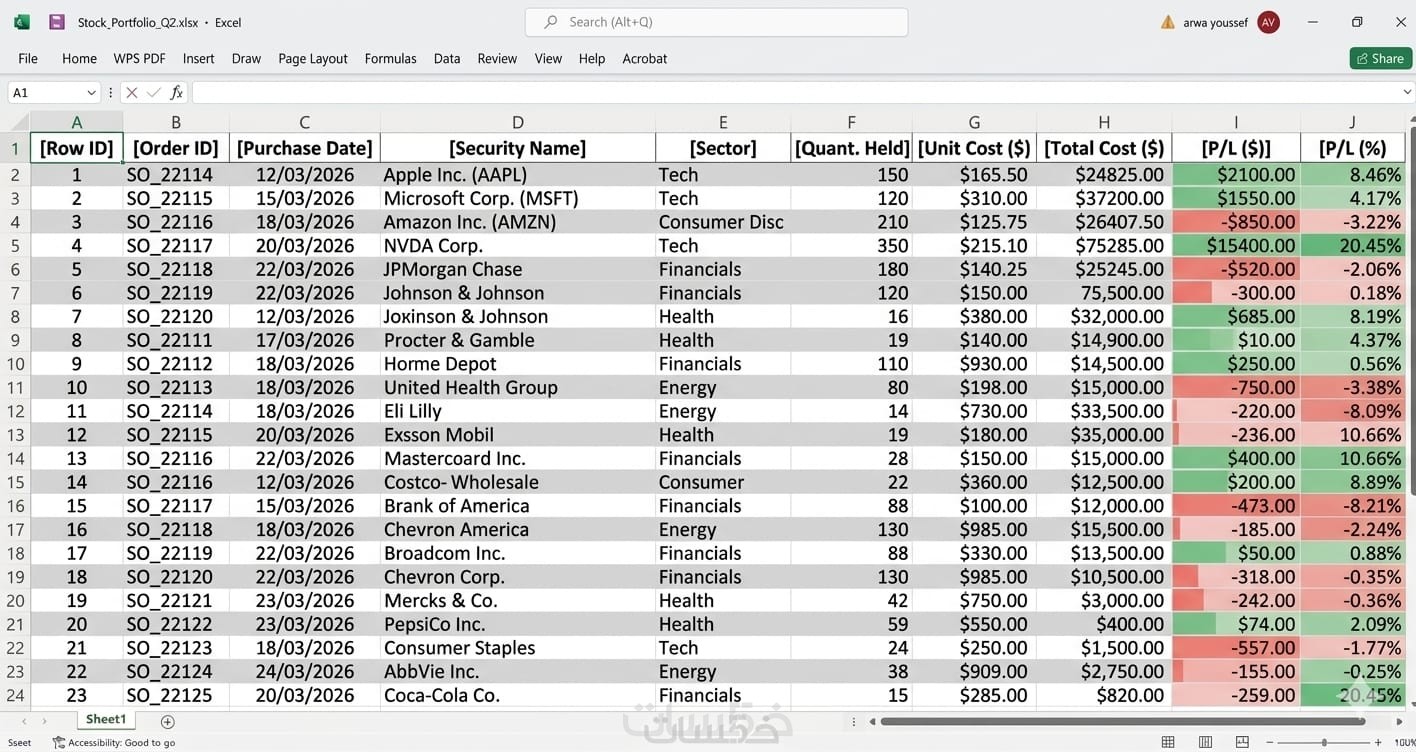The height and width of the screenshot is (752, 1416).
Task: Click order ID cell SO_22125
Action: (176, 695)
